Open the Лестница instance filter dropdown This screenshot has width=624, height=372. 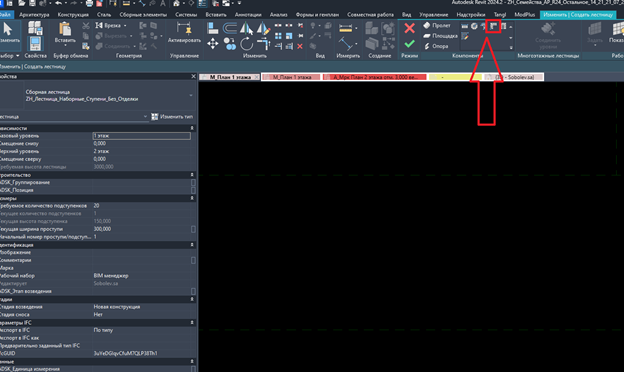pyautogui.click(x=145, y=117)
